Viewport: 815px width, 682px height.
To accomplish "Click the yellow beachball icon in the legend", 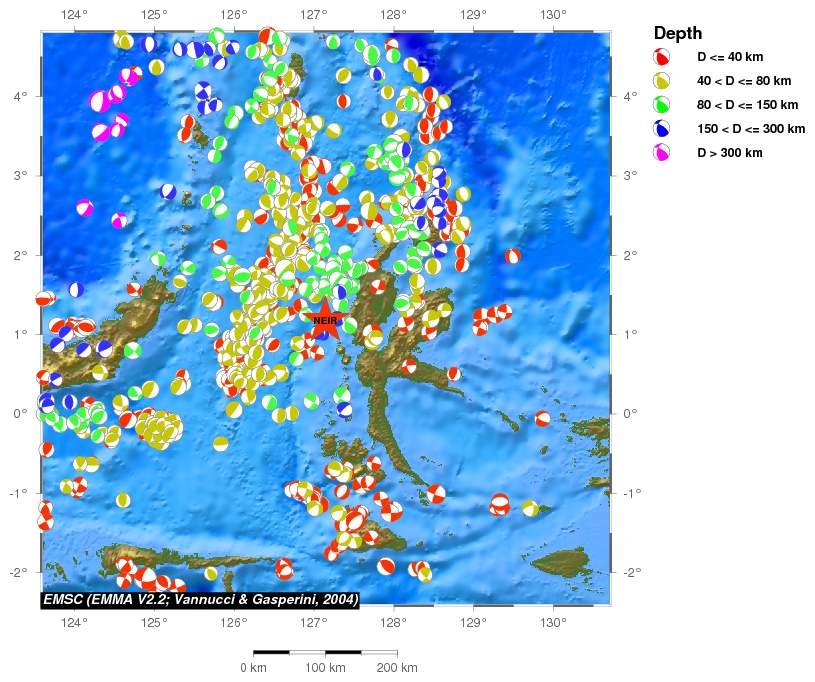I will 662,81.
